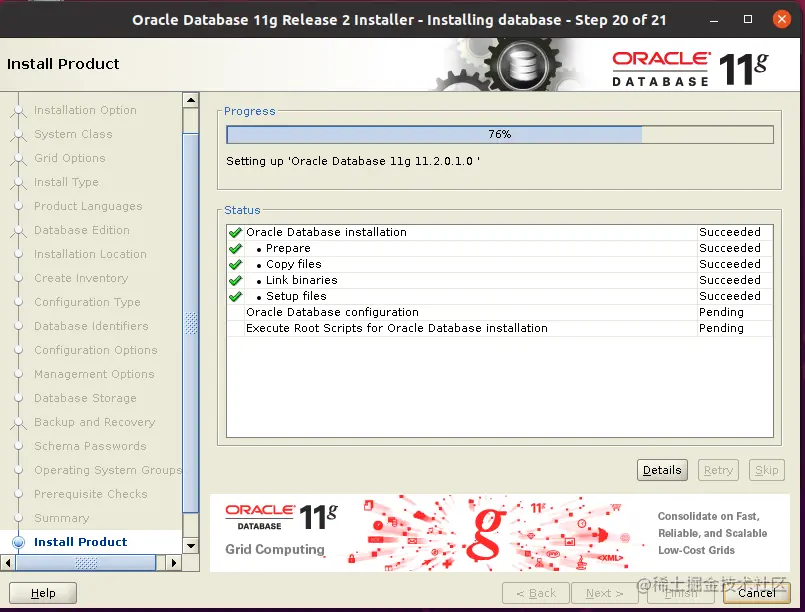
Task: Click the horizontal scroll right arrow
Action: [174, 563]
